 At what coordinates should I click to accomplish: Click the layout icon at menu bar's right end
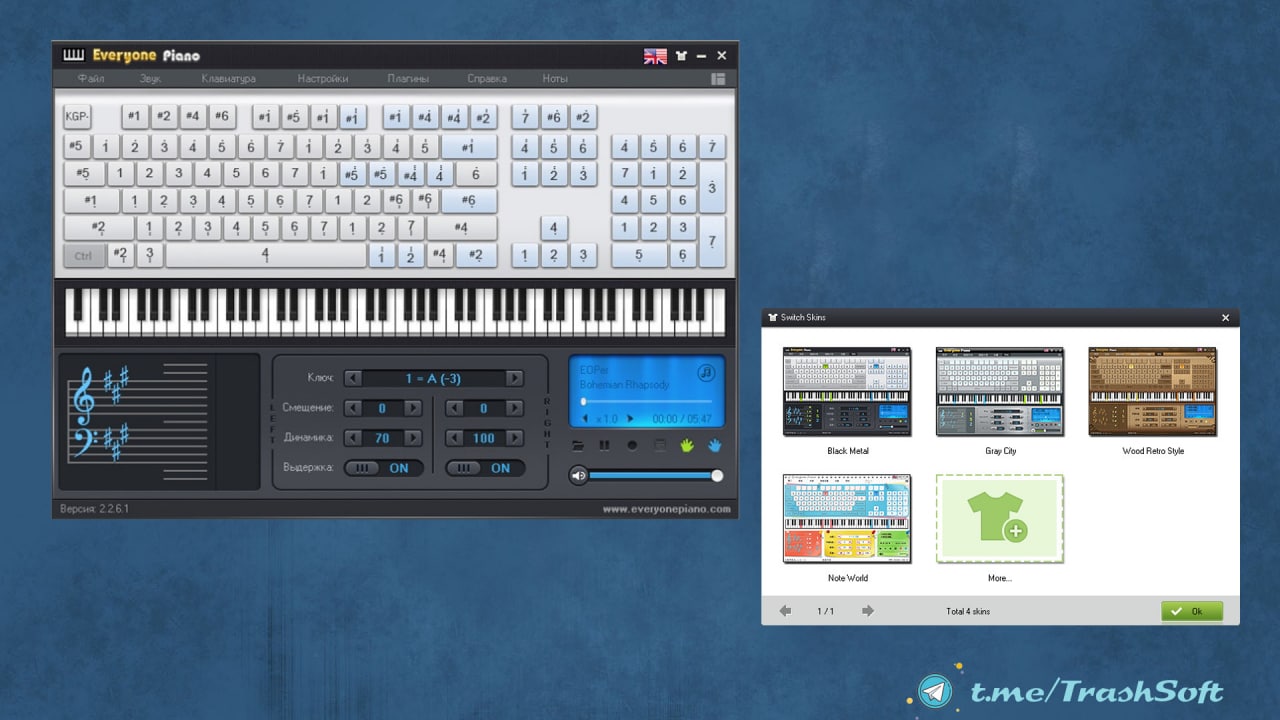tap(718, 79)
